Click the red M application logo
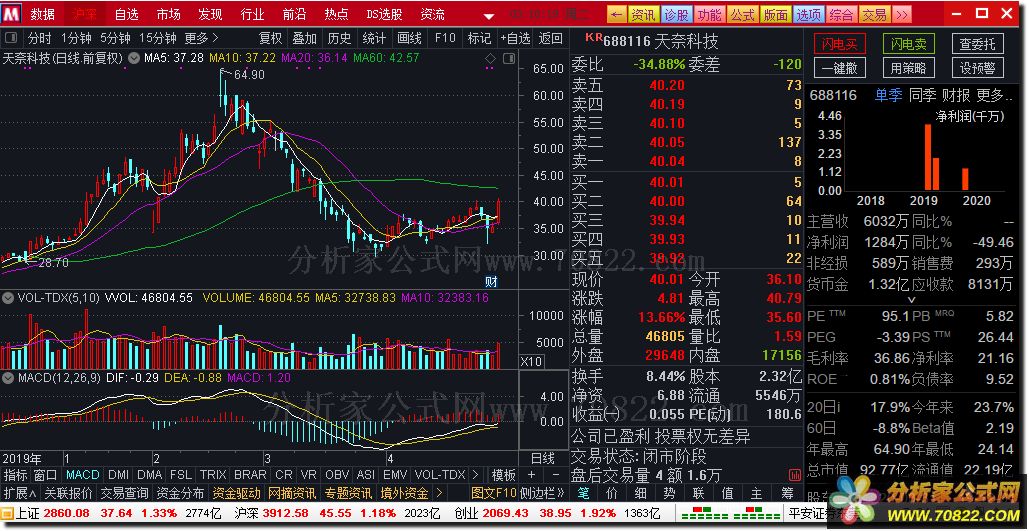The image size is (1029, 531). tap(11, 13)
